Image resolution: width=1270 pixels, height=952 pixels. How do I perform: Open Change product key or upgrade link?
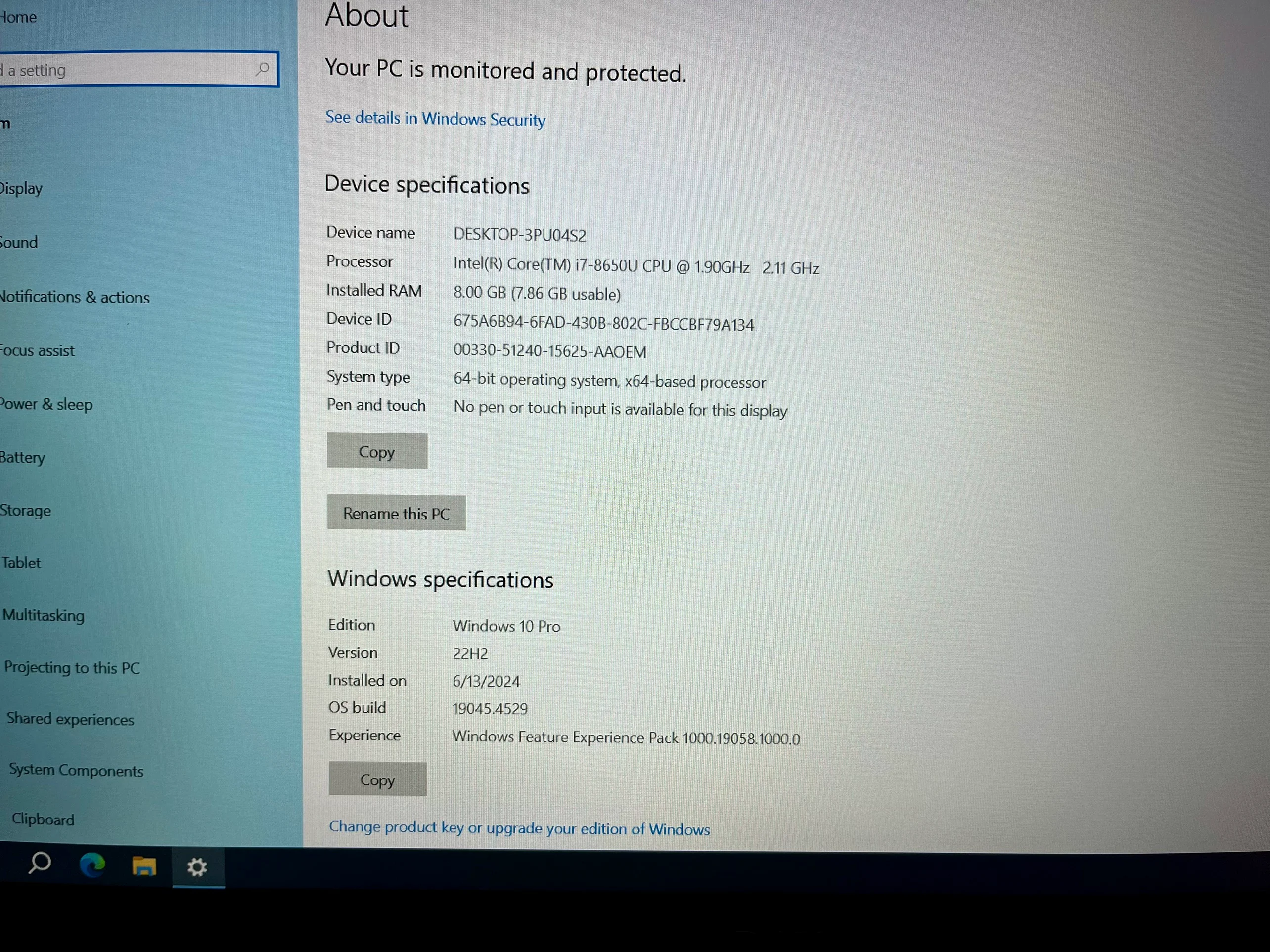click(519, 828)
